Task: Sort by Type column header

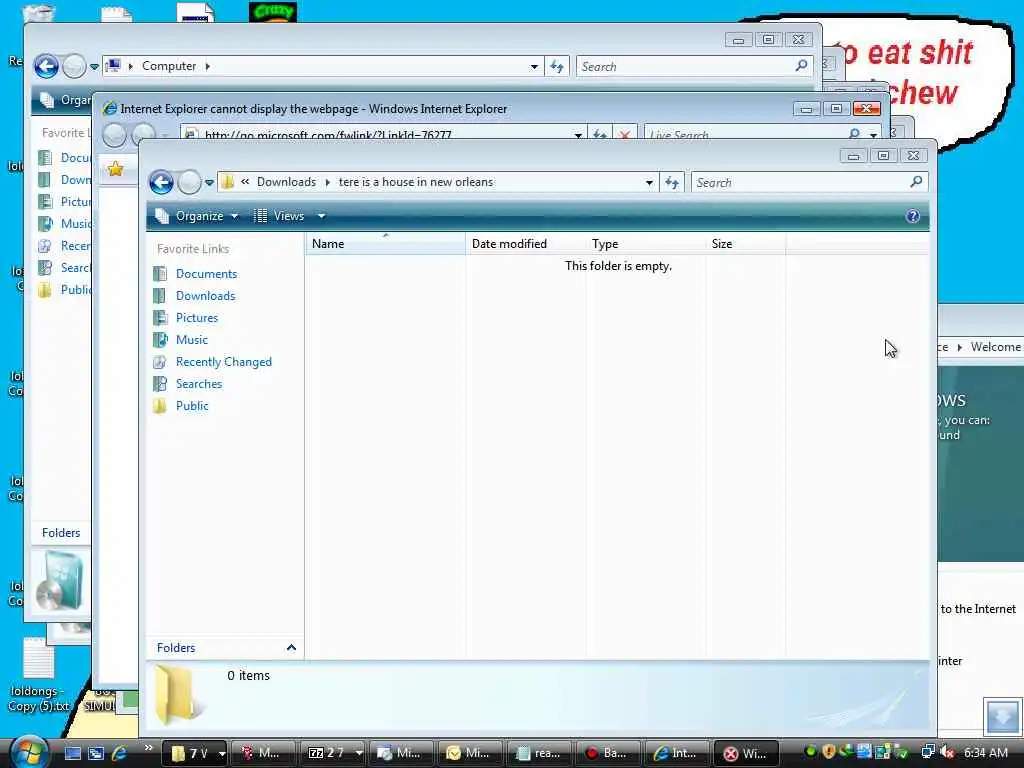Action: [645, 244]
